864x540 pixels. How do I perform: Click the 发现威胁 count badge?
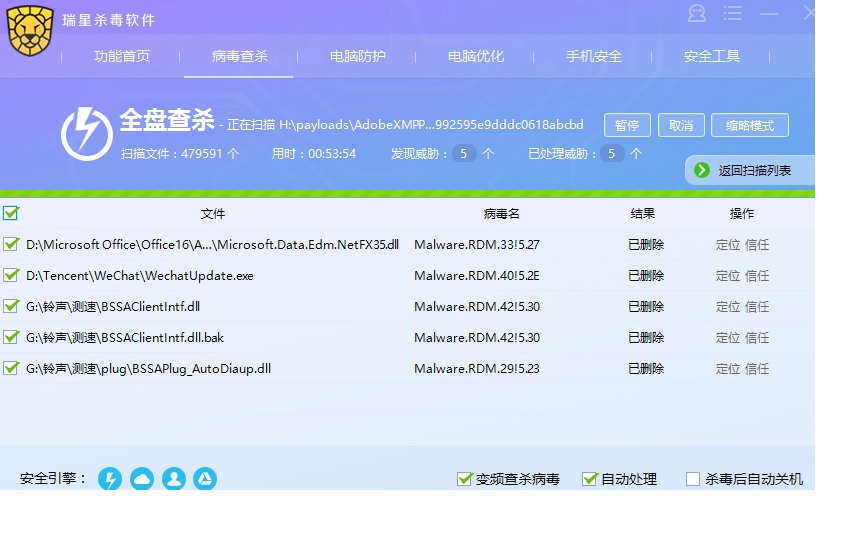[x=464, y=153]
